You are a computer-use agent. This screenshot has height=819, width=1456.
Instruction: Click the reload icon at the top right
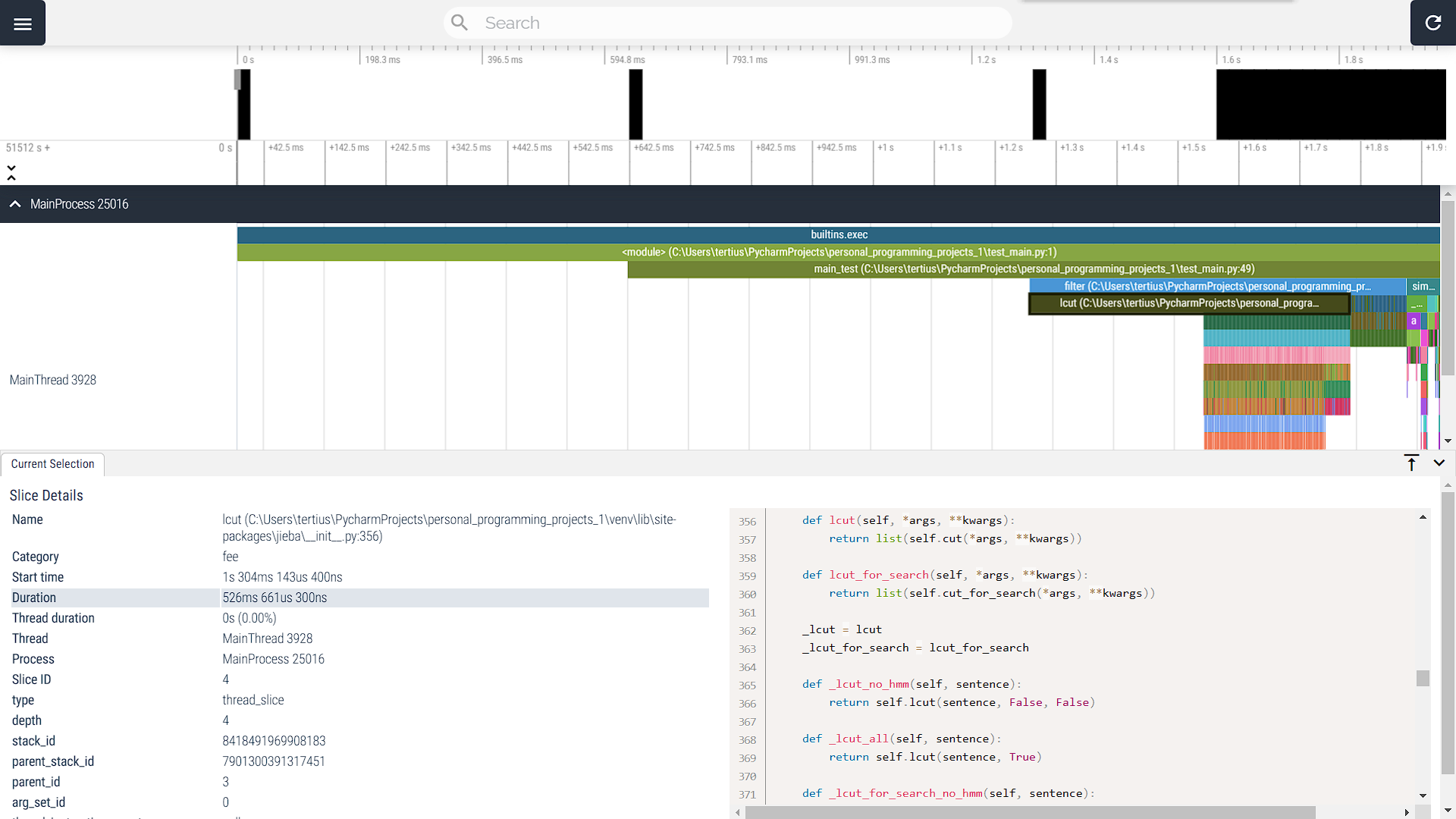click(x=1432, y=24)
